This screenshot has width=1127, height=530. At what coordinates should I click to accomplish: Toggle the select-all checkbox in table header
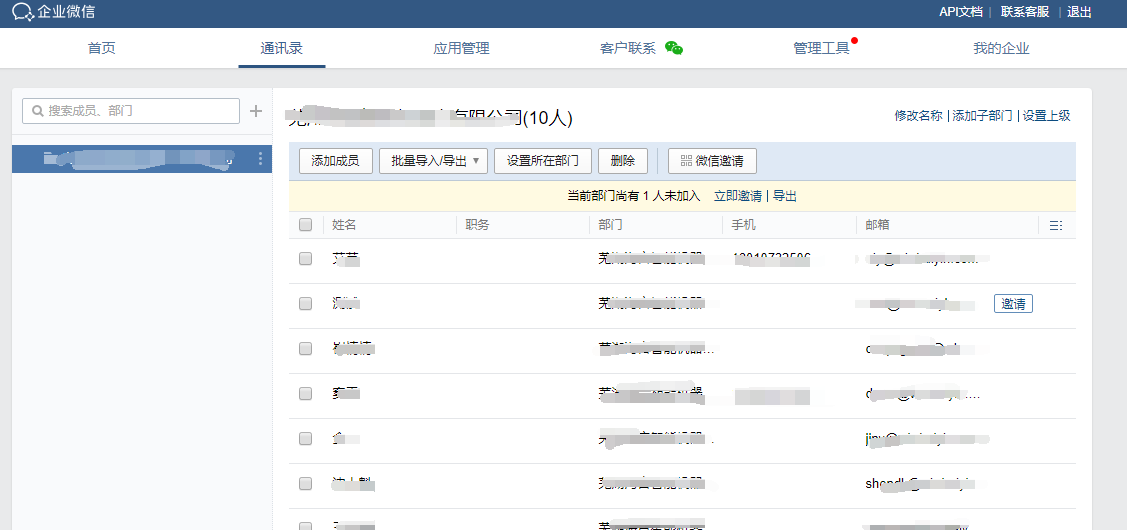(306, 226)
